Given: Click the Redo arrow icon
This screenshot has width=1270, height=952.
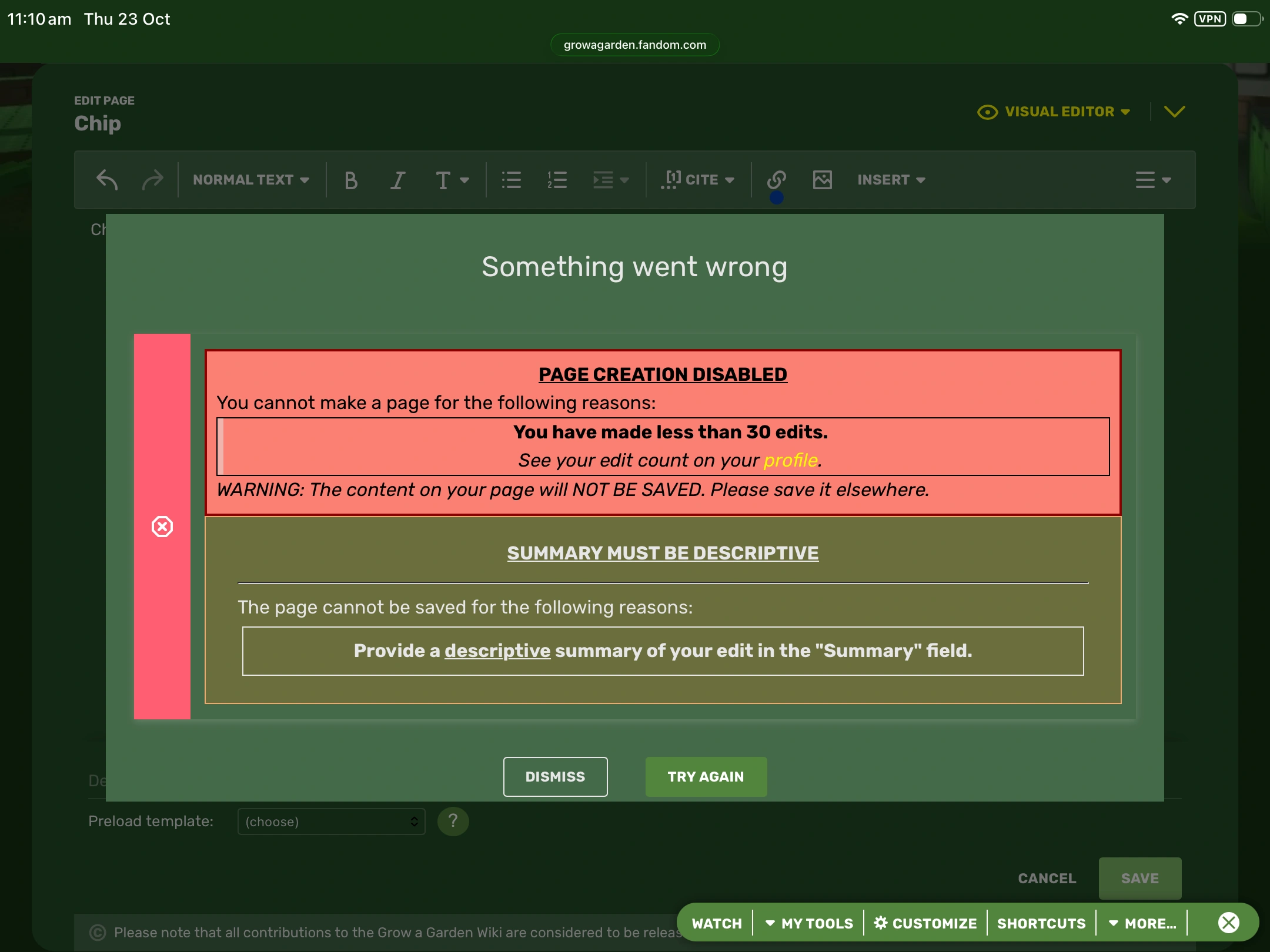Looking at the screenshot, I should 152,180.
